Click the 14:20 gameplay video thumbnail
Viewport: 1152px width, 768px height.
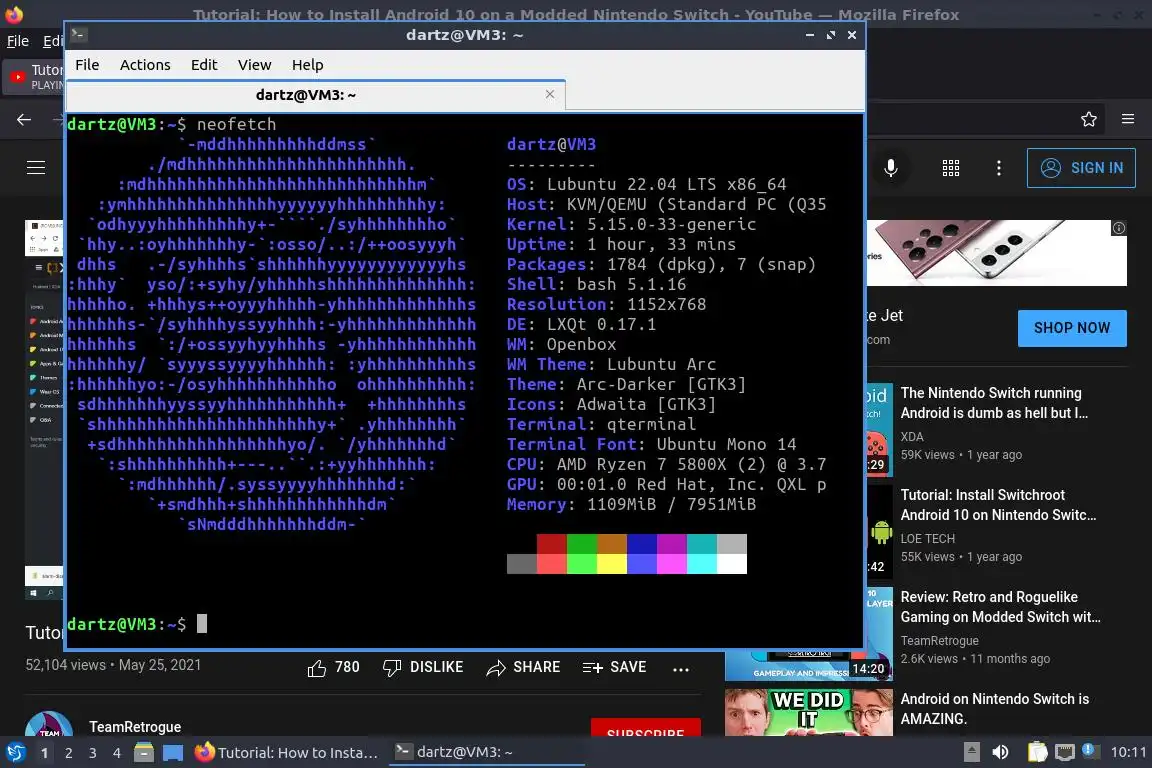(x=809, y=665)
